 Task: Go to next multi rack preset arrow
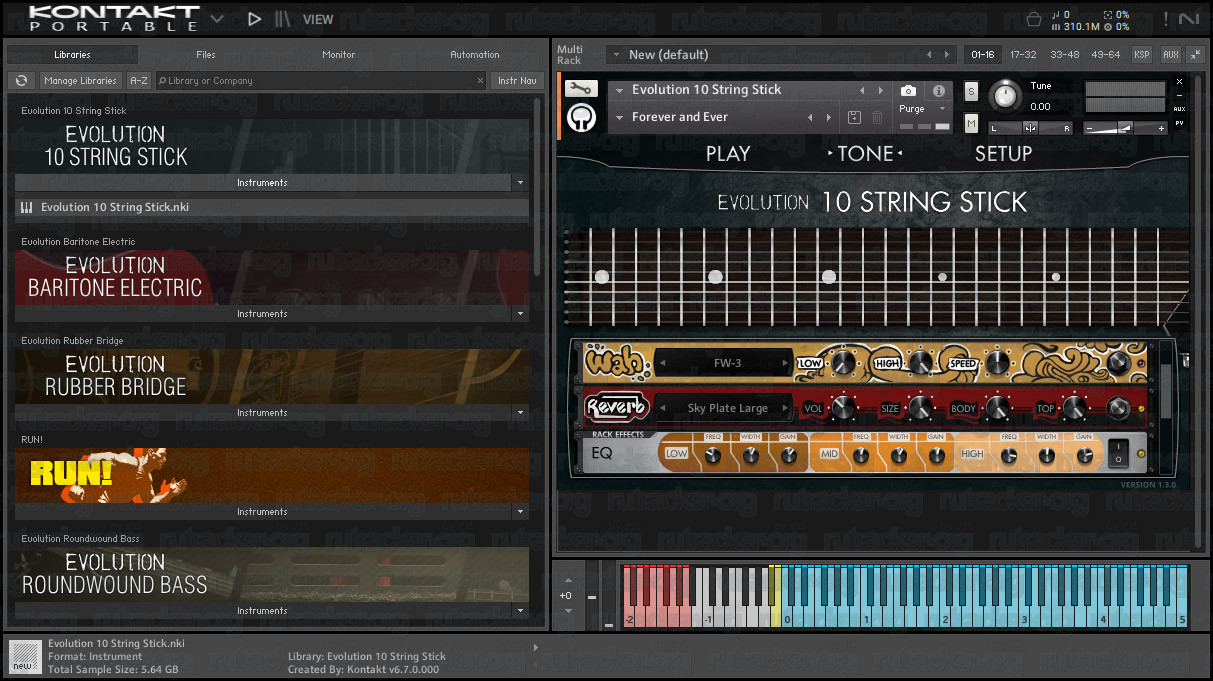(948, 55)
